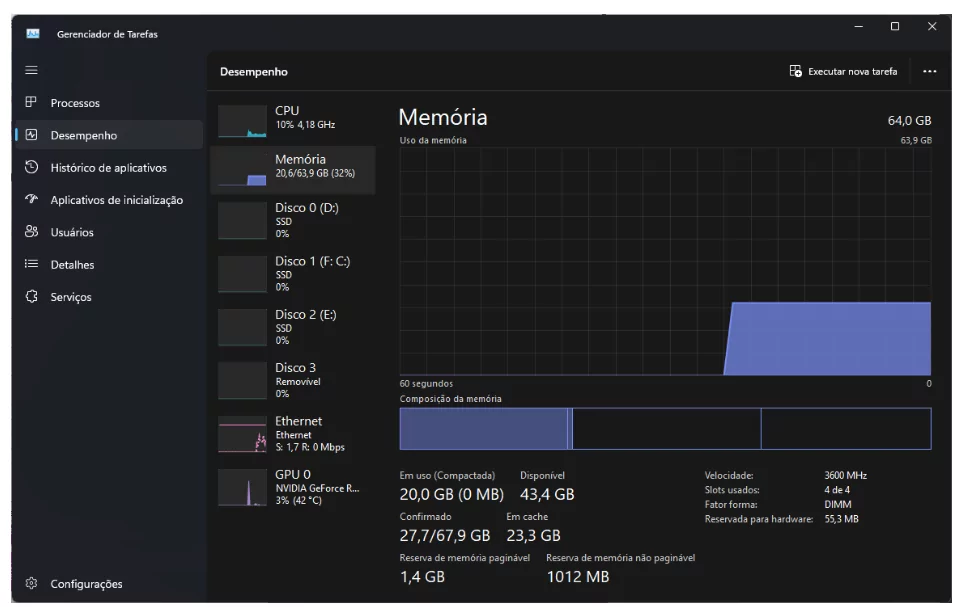958x607 pixels.
Task: Click the memory composition bar
Action: tap(665, 428)
